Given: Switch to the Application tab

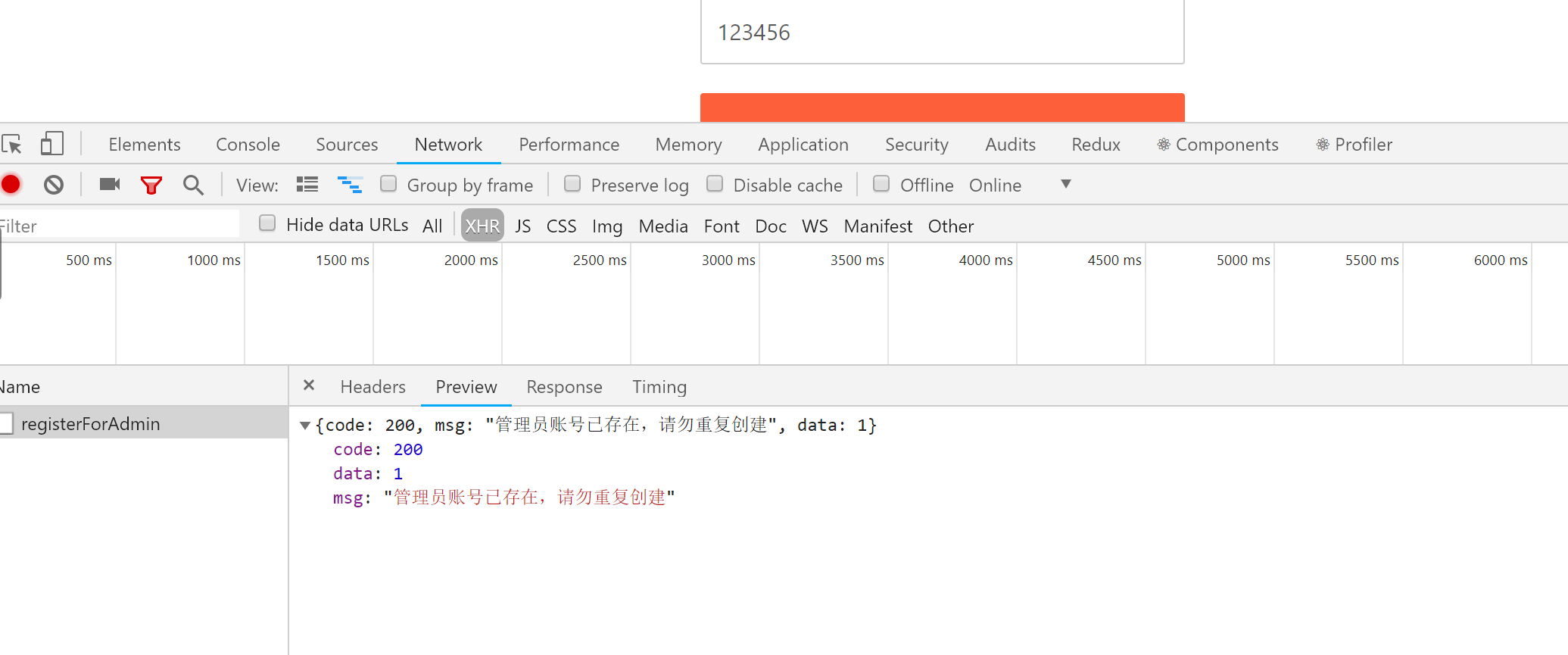Looking at the screenshot, I should pos(803,145).
